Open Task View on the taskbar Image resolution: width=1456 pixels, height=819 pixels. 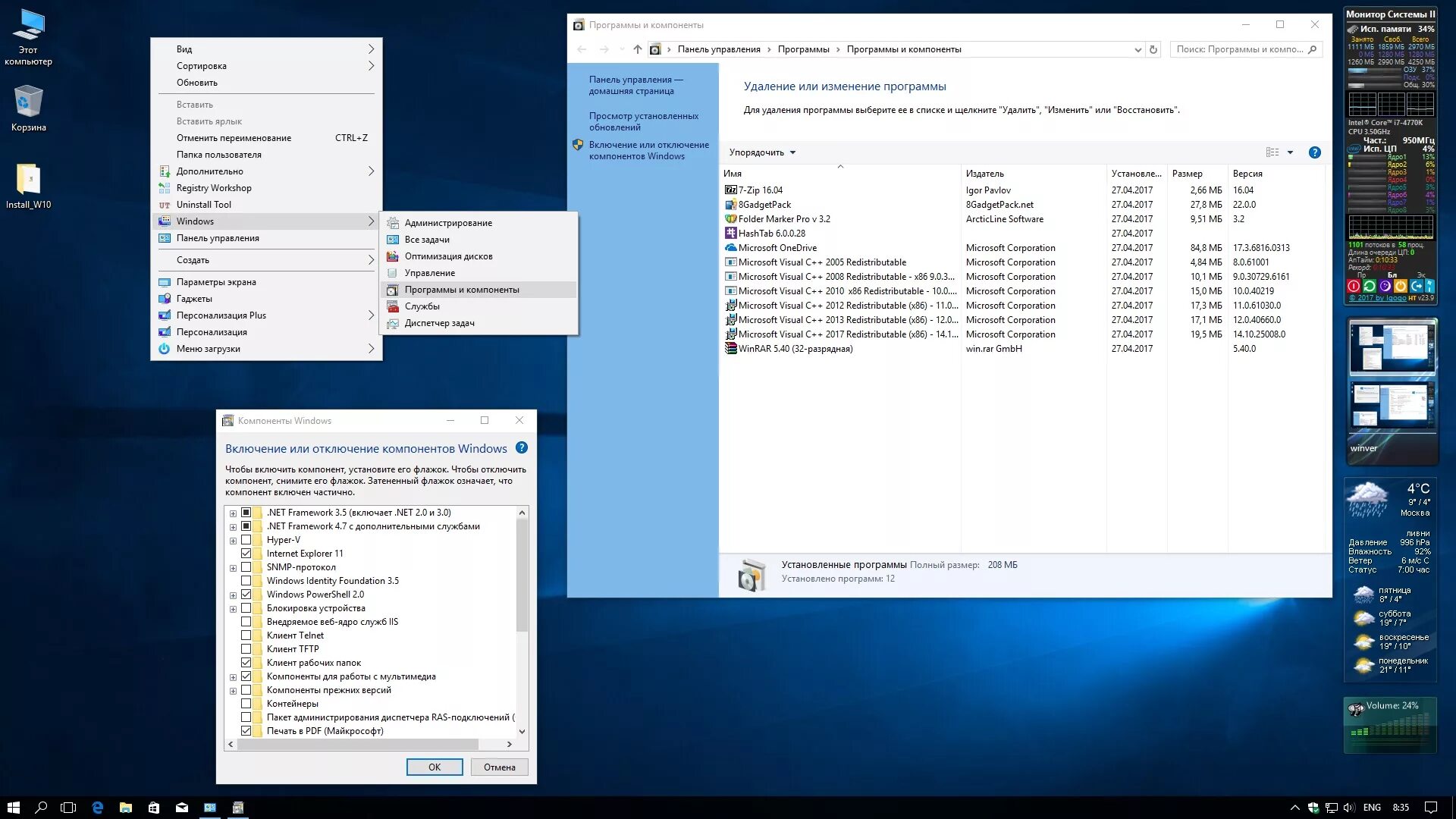coord(68,808)
